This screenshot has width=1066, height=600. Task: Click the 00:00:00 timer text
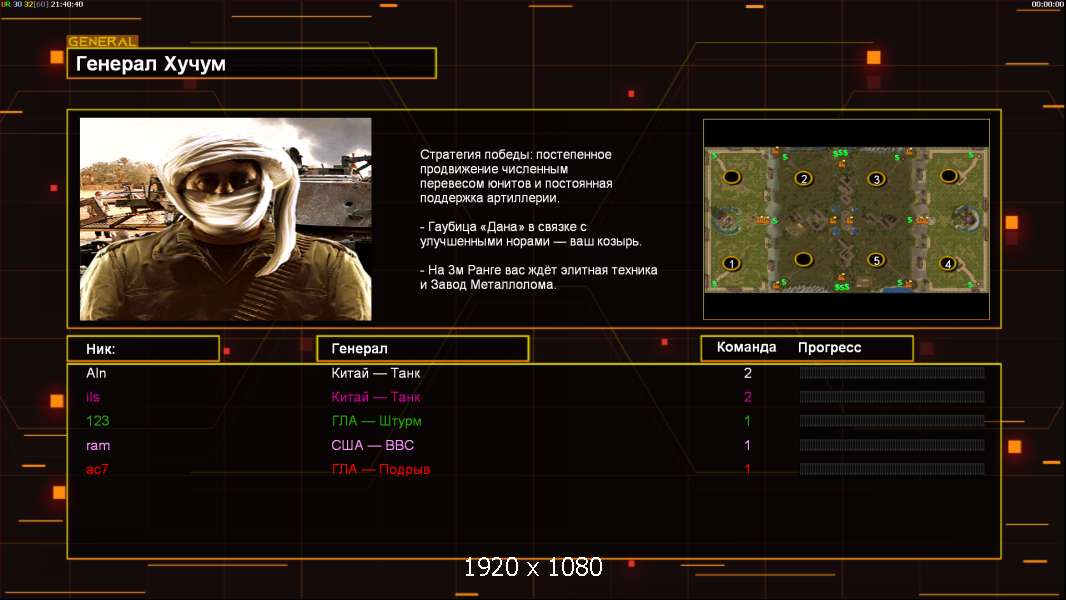(1047, 4)
